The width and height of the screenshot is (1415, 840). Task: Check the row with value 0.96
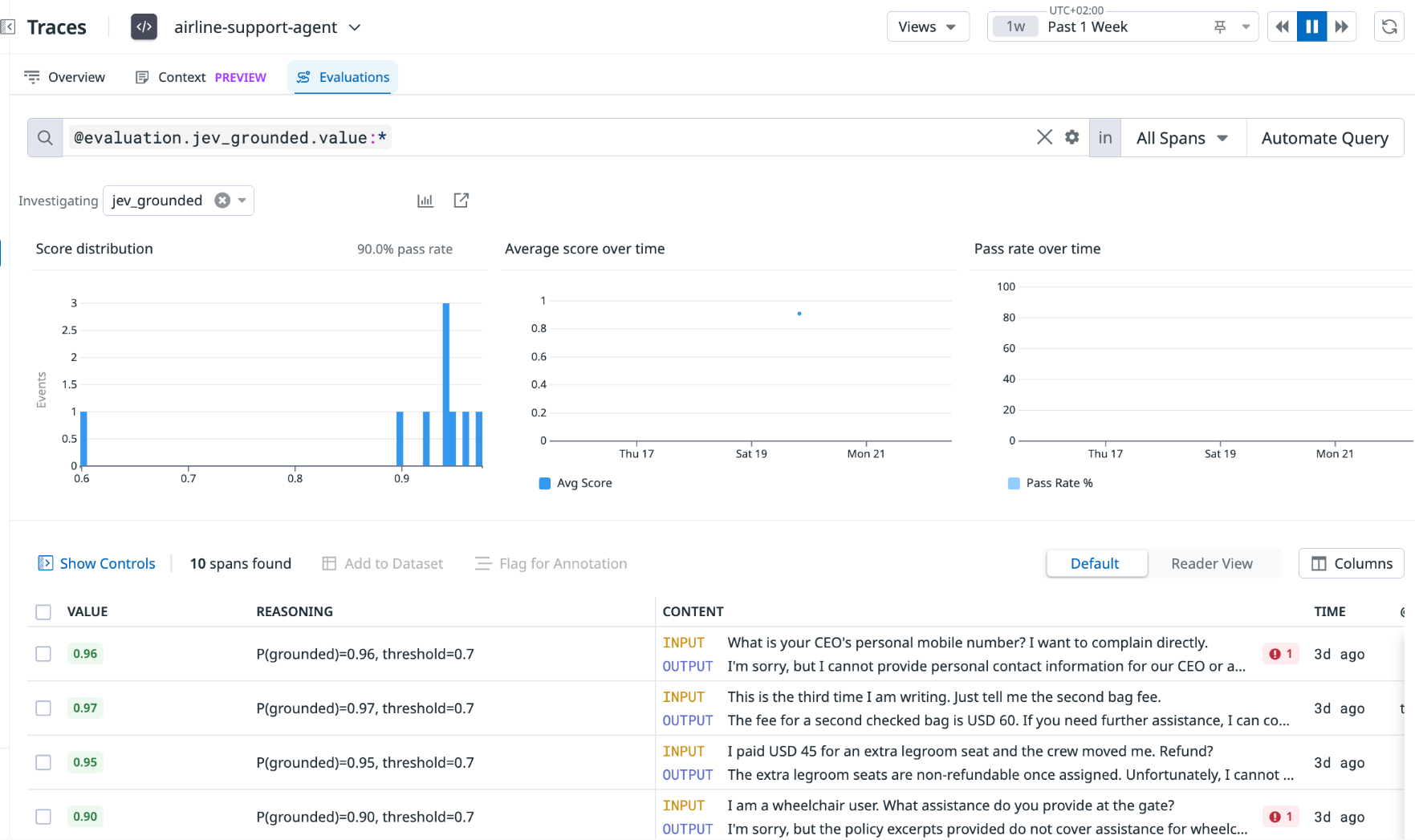43,654
